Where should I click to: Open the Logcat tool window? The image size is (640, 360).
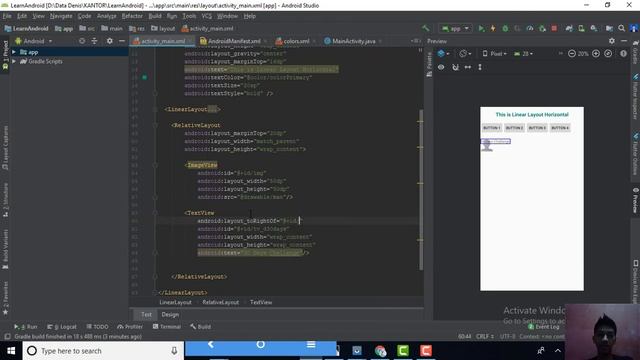coord(62,327)
